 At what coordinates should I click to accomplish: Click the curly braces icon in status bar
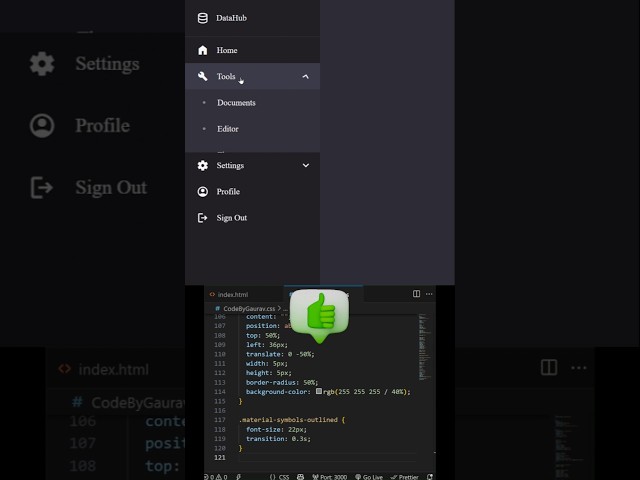coord(272,477)
